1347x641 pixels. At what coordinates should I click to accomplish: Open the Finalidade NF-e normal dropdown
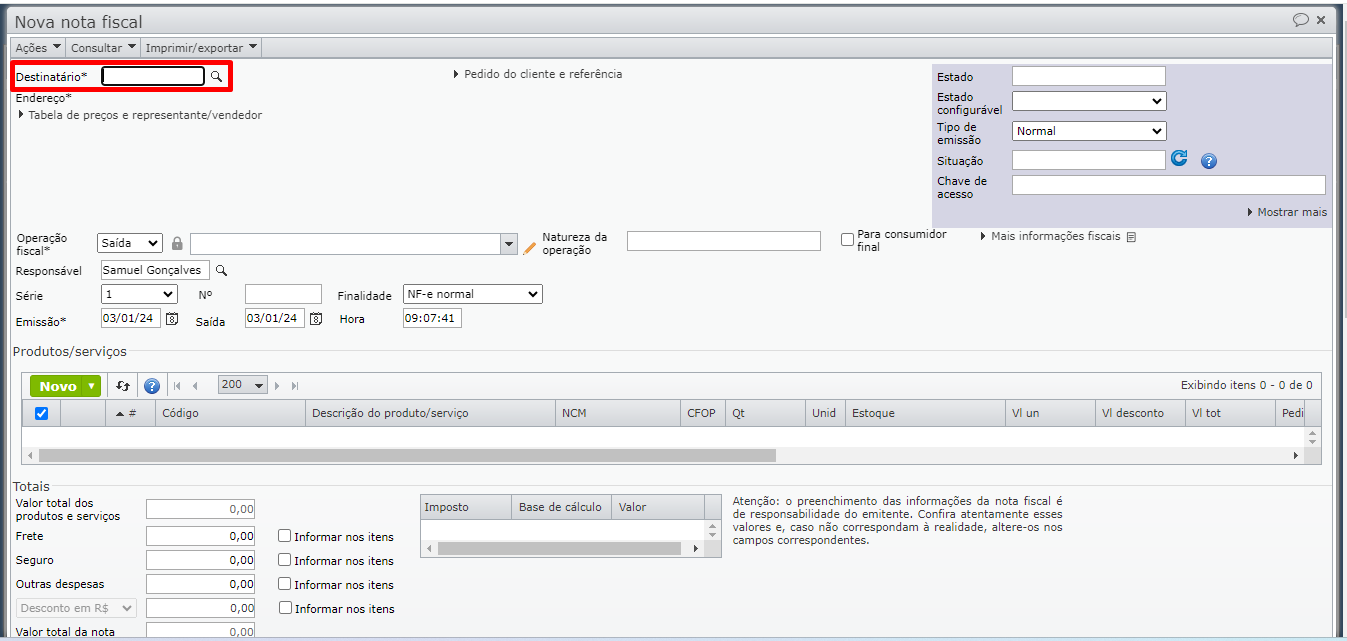pos(472,294)
